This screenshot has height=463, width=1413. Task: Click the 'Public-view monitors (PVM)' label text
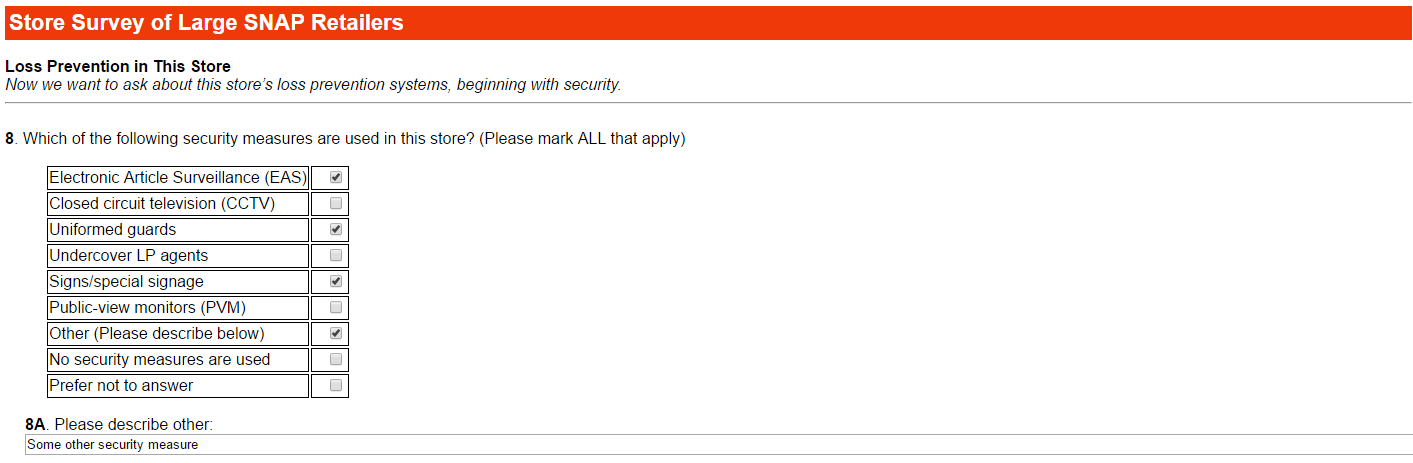click(x=147, y=308)
